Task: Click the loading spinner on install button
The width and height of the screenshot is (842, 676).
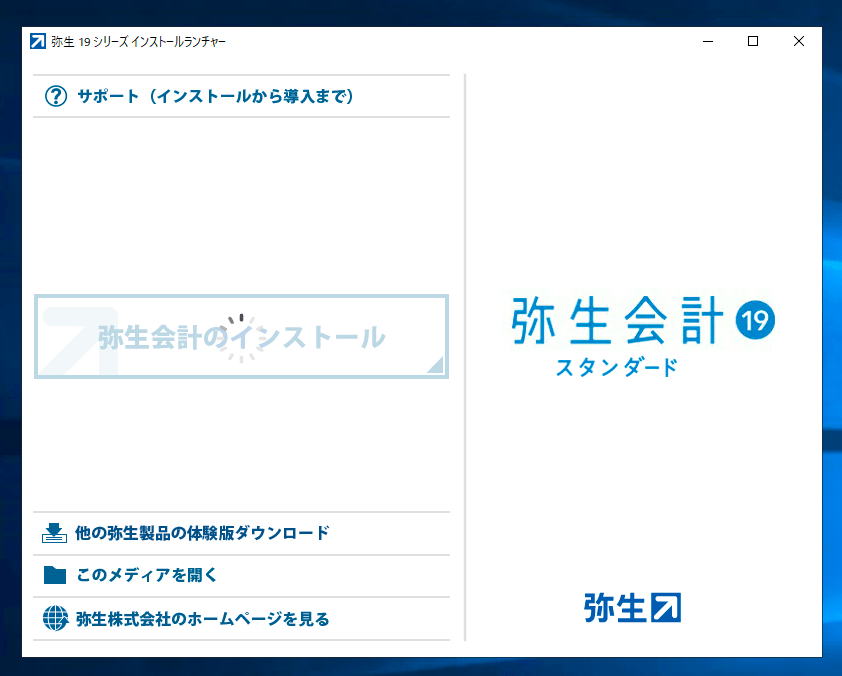Action: (x=240, y=337)
